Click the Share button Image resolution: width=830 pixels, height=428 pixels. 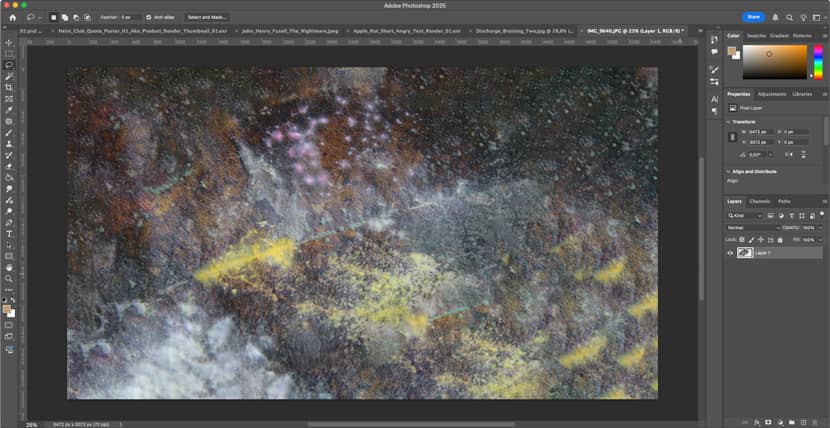(752, 17)
